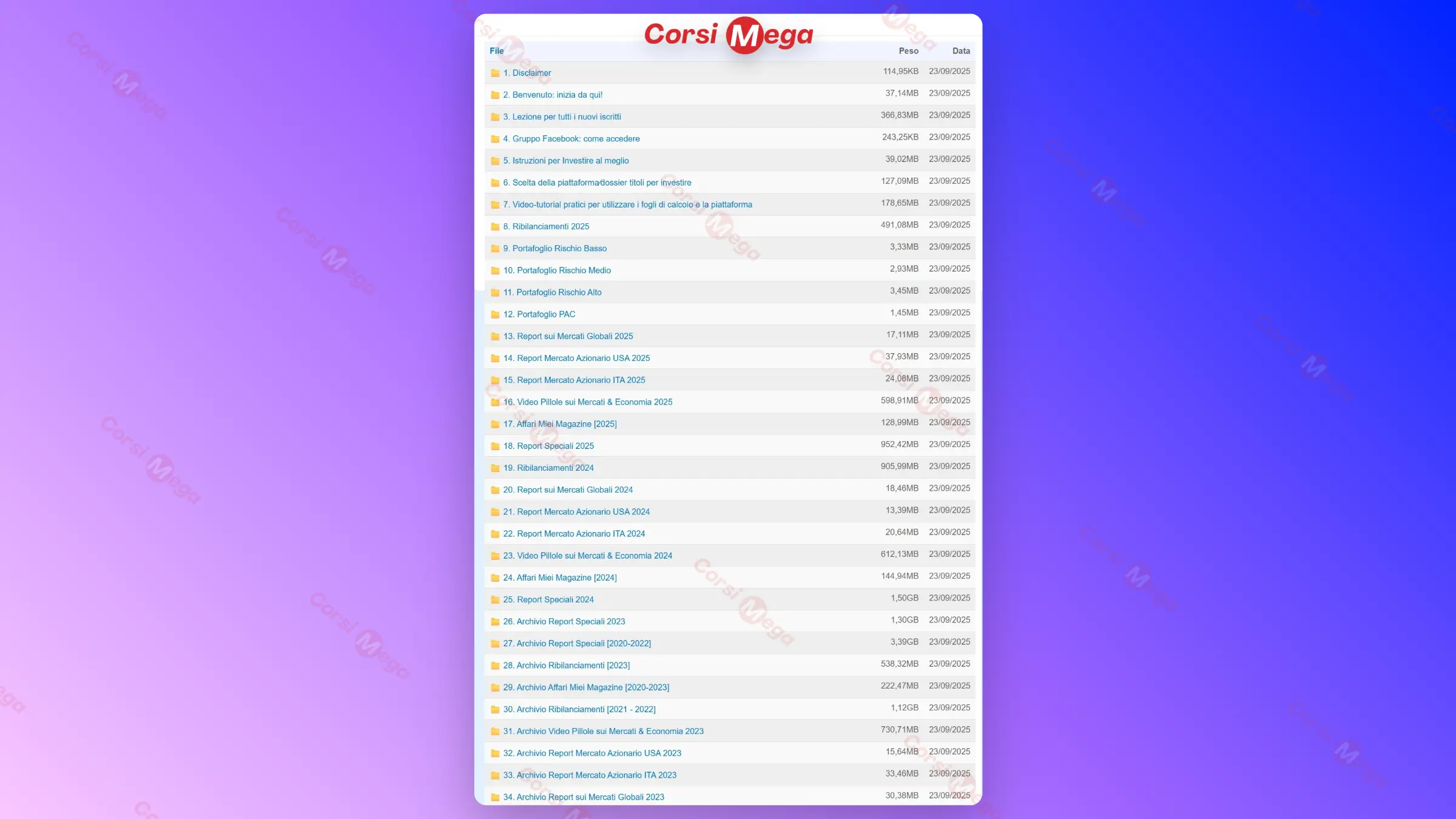This screenshot has width=1456, height=819.
Task: Click the Data column header
Action: 960,51
